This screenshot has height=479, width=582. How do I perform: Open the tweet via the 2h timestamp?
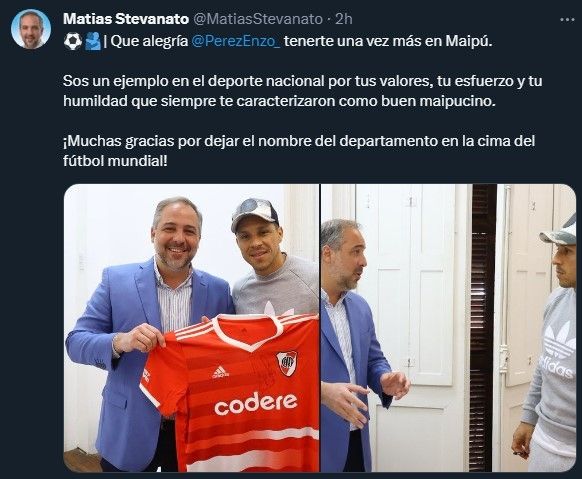click(344, 19)
